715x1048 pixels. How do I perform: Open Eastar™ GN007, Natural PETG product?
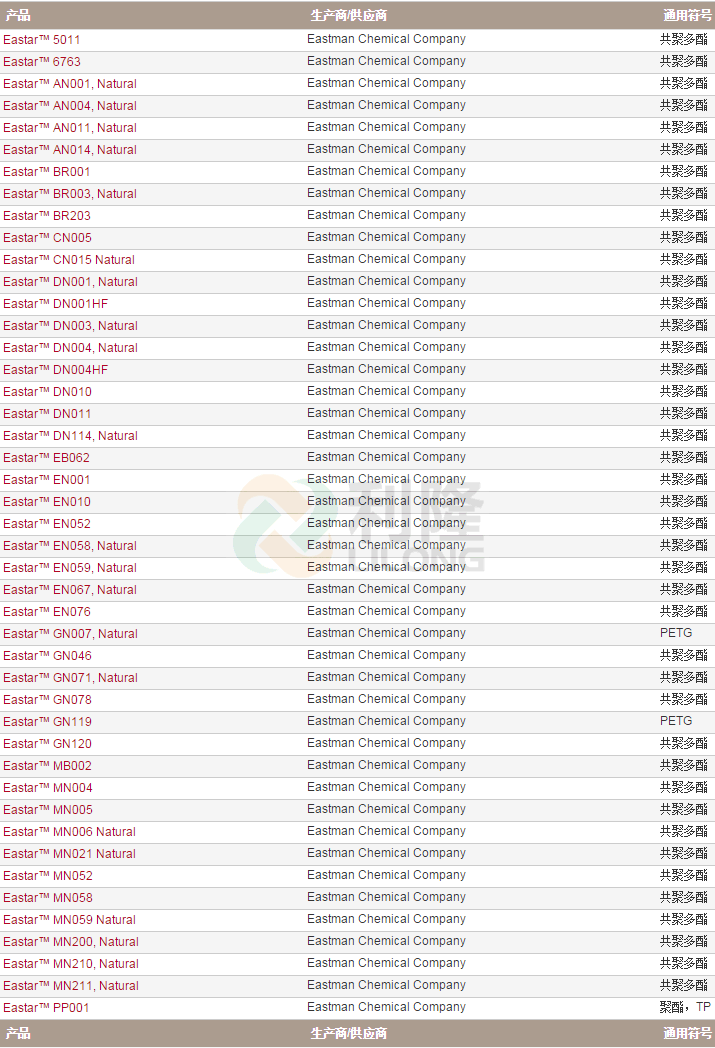[x=70, y=634]
